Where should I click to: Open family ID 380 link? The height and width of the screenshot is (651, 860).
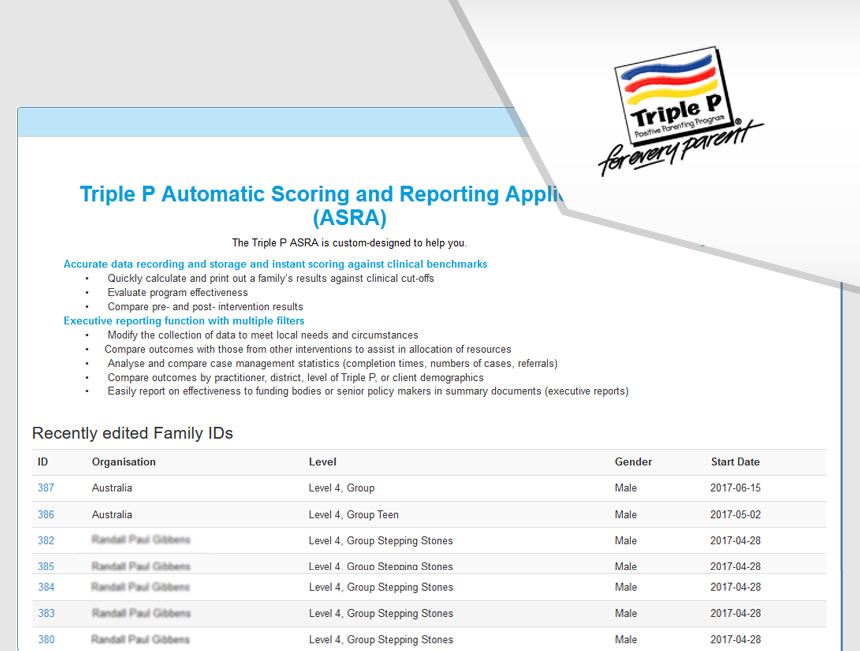coord(46,639)
